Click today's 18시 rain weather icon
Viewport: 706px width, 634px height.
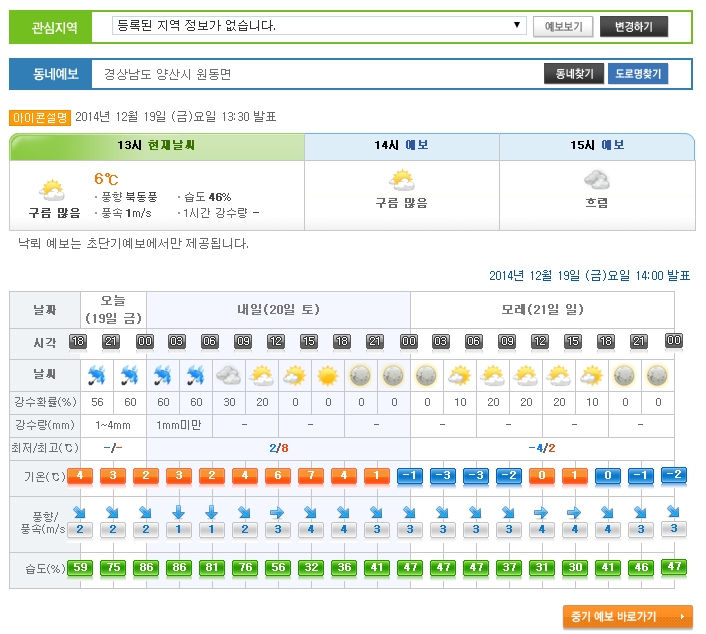pyautogui.click(x=97, y=376)
